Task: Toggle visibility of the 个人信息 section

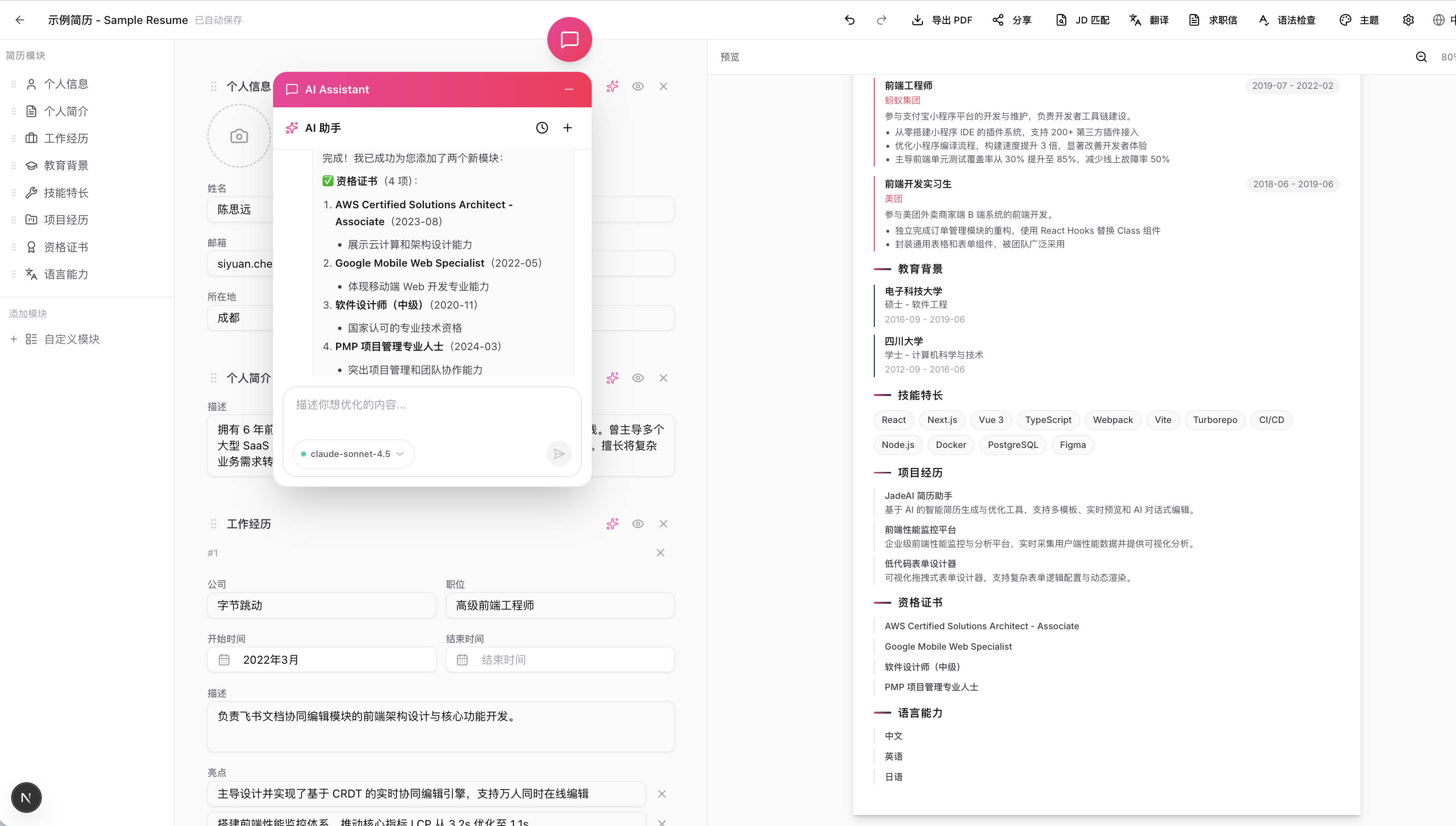Action: click(x=638, y=86)
